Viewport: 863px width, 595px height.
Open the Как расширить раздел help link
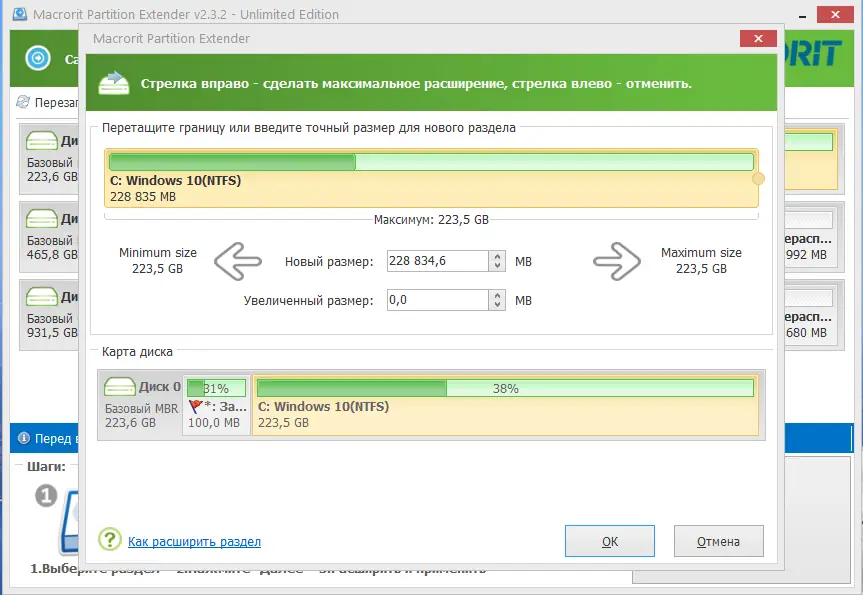(x=194, y=542)
